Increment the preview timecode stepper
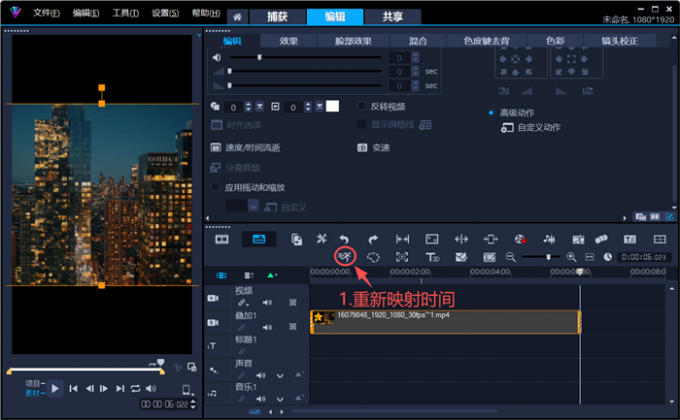The height and width of the screenshot is (420, 680). pyautogui.click(x=193, y=402)
